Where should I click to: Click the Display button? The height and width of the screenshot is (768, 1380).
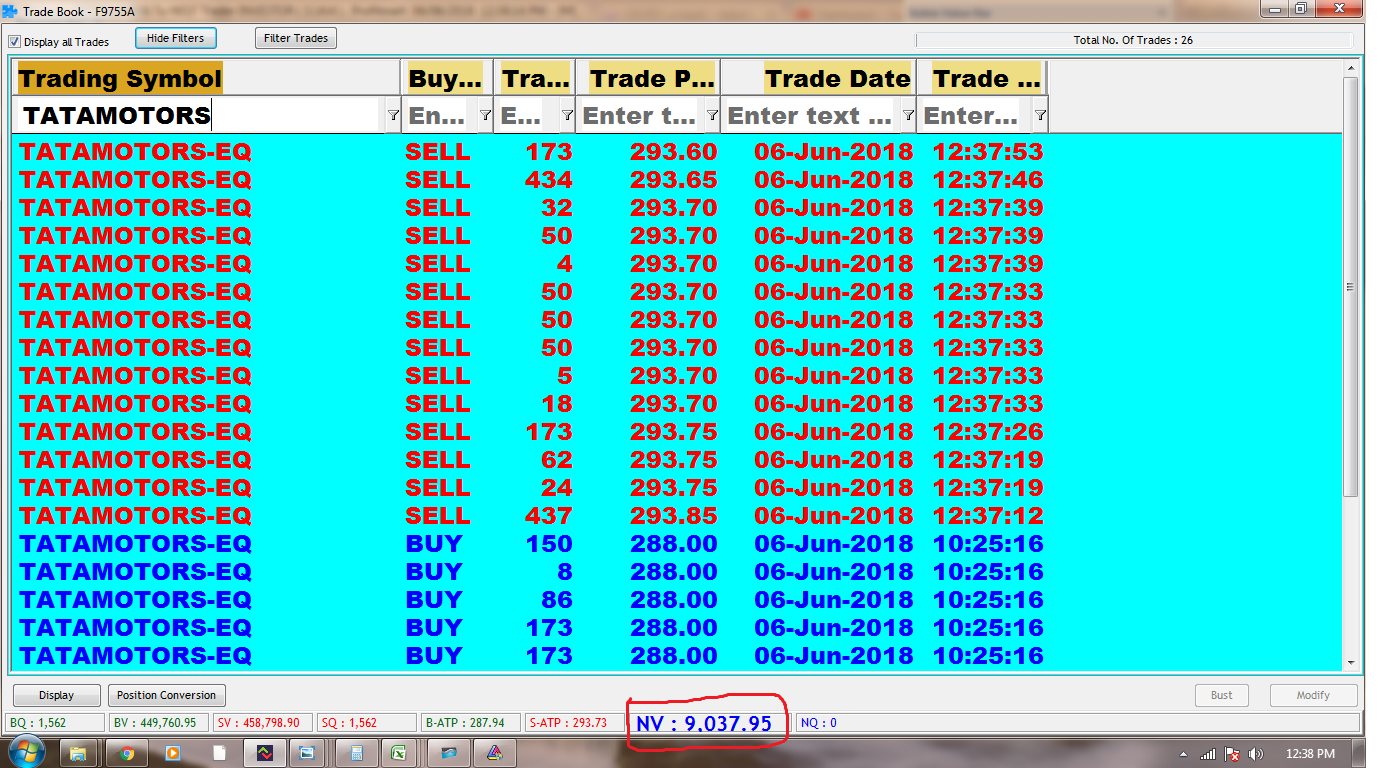point(57,695)
